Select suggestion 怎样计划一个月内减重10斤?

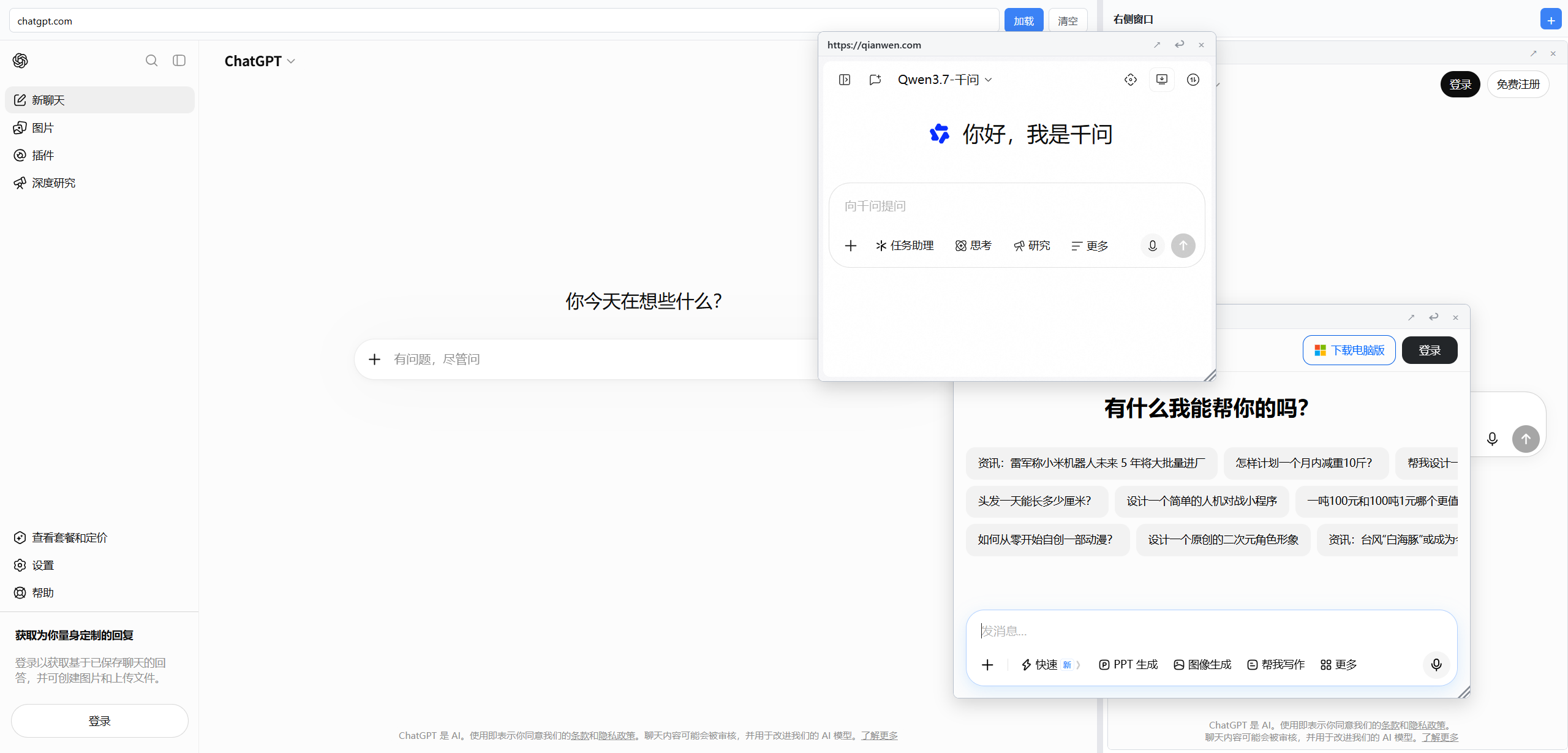(x=1306, y=463)
